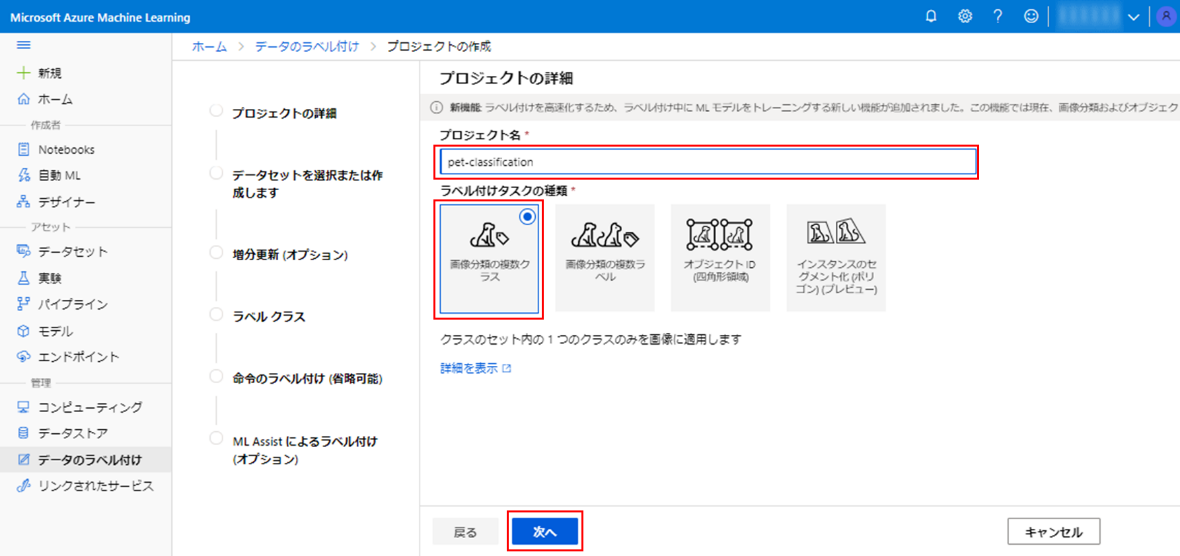Screen dimensions: 1180x556
Task: Click ホーム in the breadcrumb
Action: [x=209, y=46]
